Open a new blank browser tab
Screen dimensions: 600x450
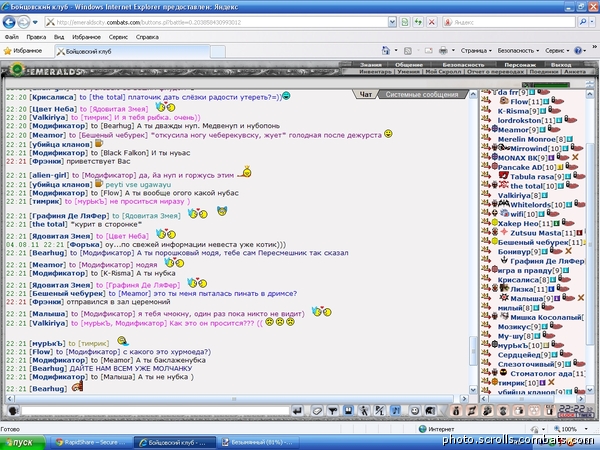click(x=218, y=51)
